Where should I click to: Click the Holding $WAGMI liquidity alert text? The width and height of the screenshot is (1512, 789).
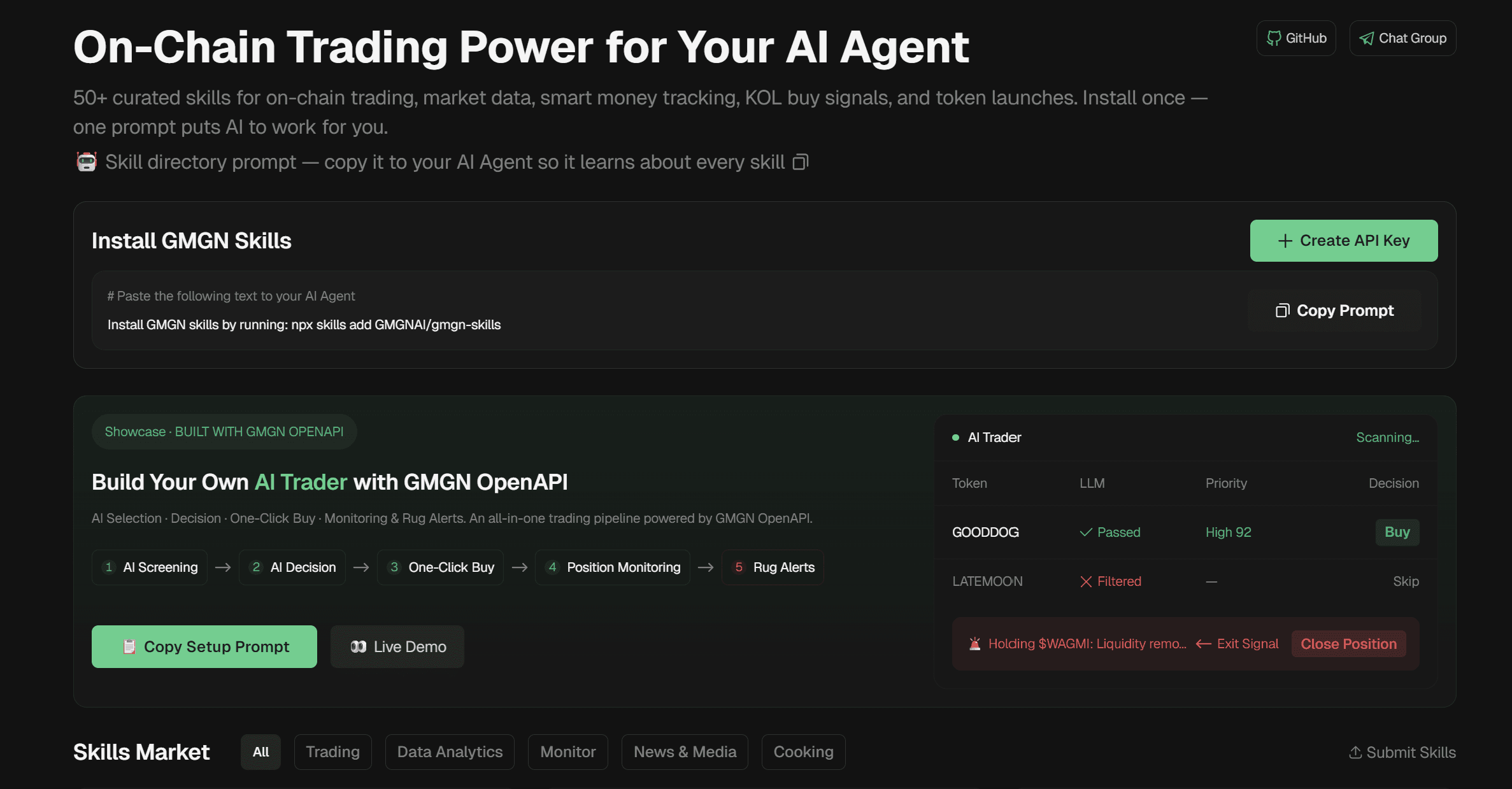(x=1087, y=644)
